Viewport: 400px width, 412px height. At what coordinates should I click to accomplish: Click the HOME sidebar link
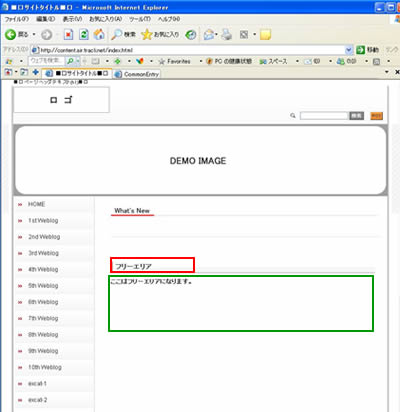point(36,204)
